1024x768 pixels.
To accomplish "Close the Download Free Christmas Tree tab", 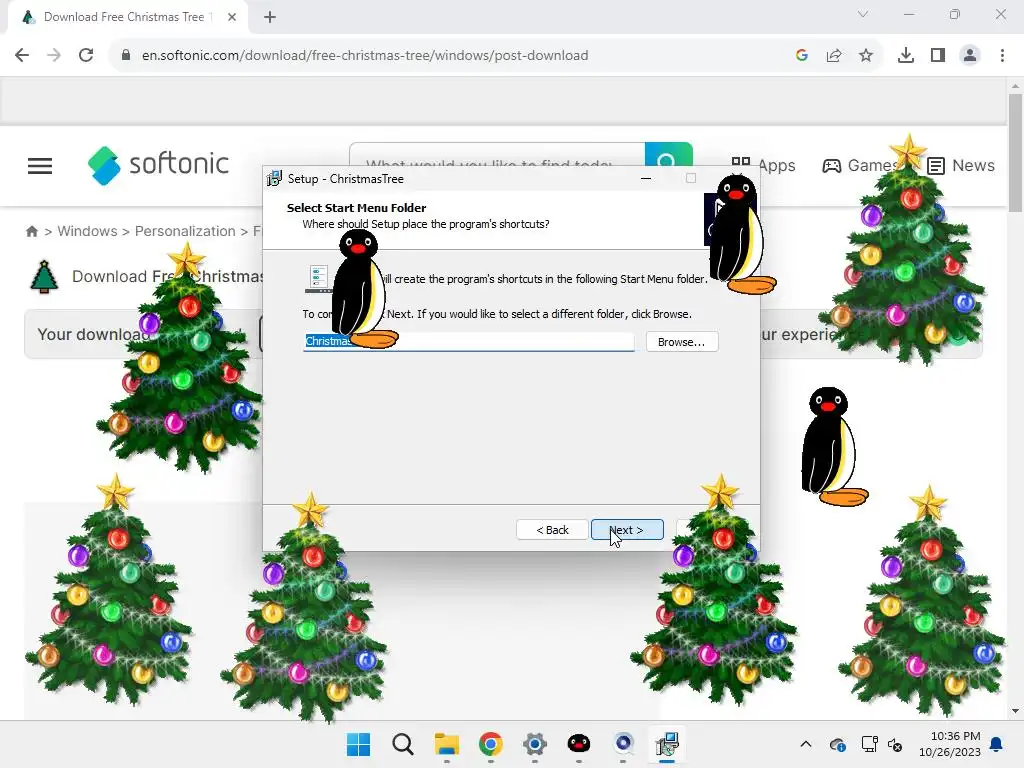I will (x=232, y=17).
